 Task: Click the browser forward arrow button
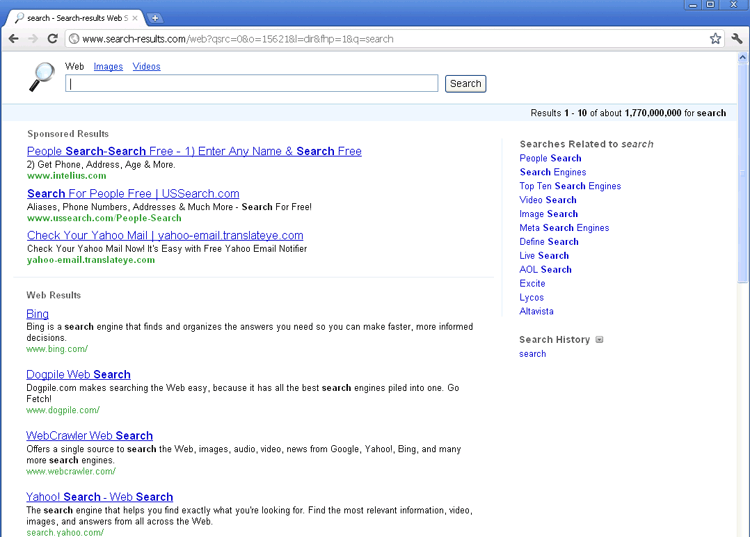[x=33, y=39]
